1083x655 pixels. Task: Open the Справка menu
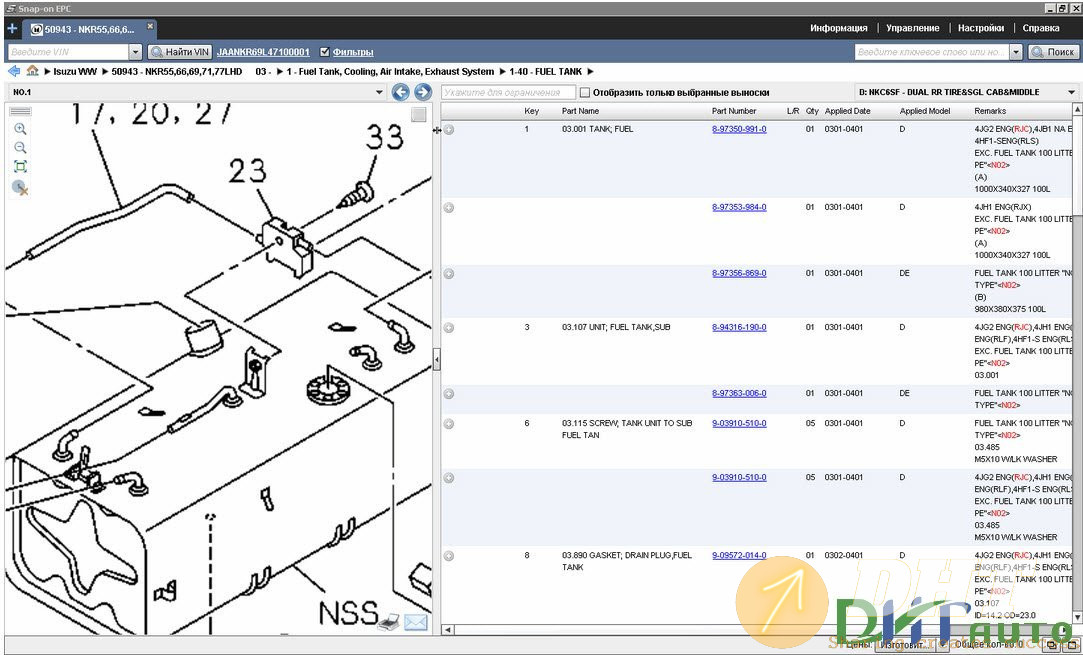tap(1041, 28)
